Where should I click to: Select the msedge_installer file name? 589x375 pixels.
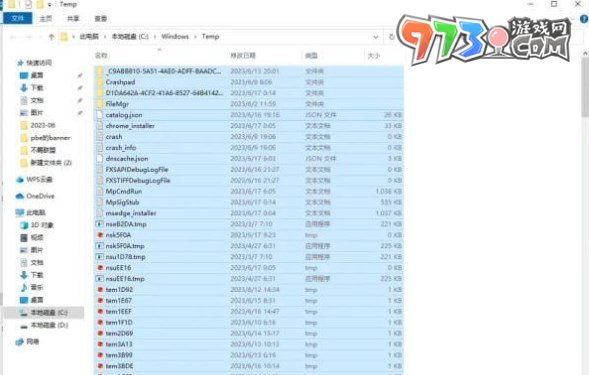point(131,213)
